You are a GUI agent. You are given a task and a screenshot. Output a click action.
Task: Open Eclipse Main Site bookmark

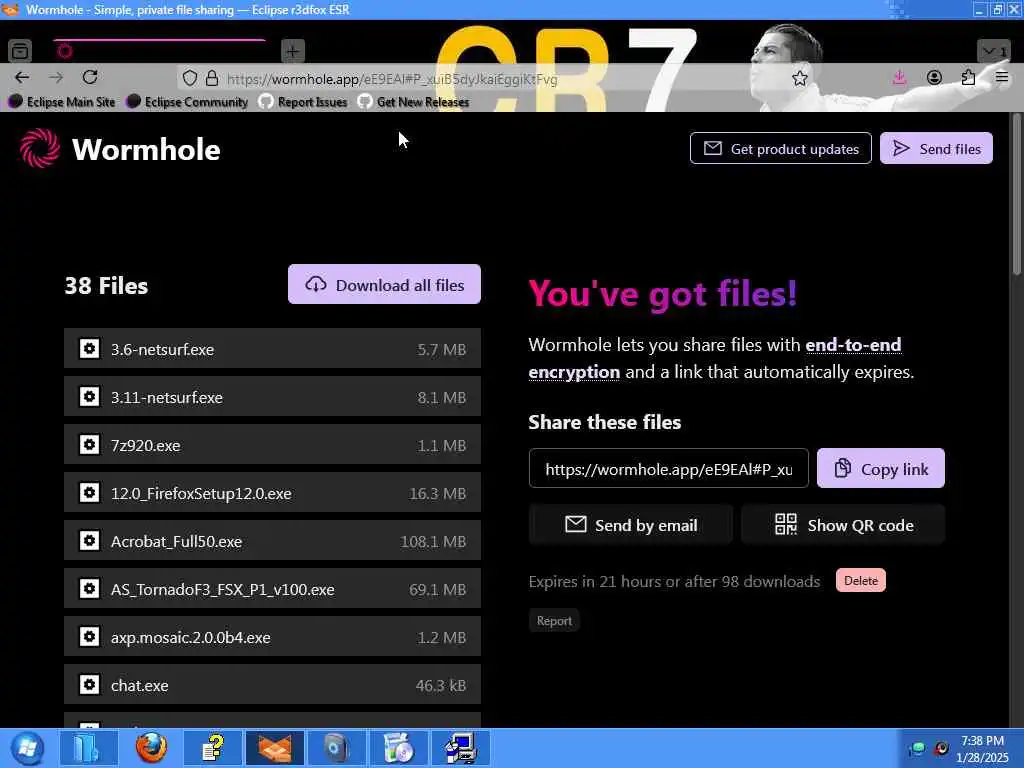click(62, 102)
